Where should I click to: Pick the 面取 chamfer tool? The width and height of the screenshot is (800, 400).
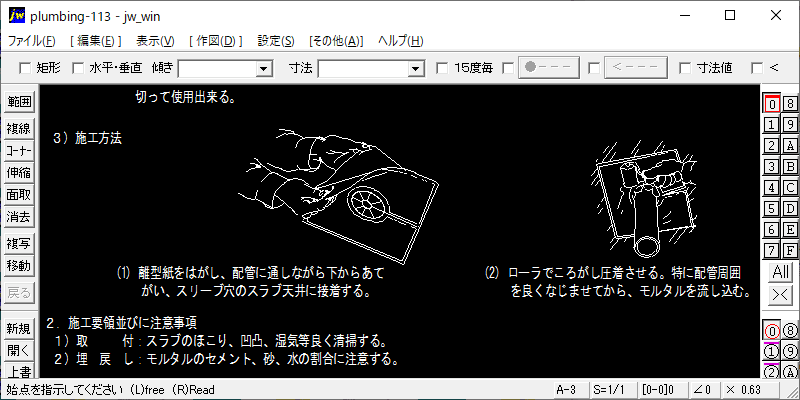19,195
